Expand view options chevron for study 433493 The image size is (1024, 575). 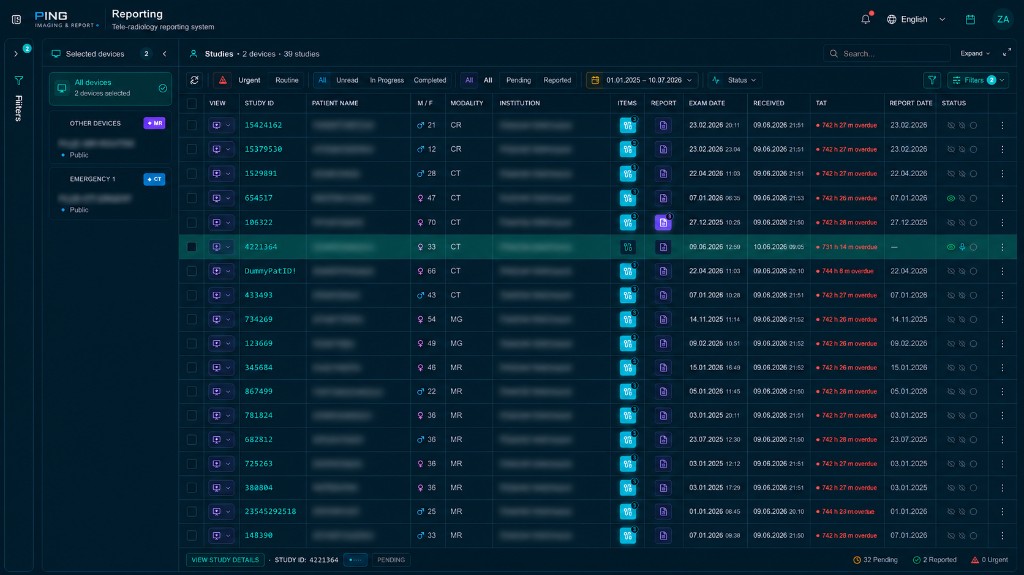tap(228, 295)
